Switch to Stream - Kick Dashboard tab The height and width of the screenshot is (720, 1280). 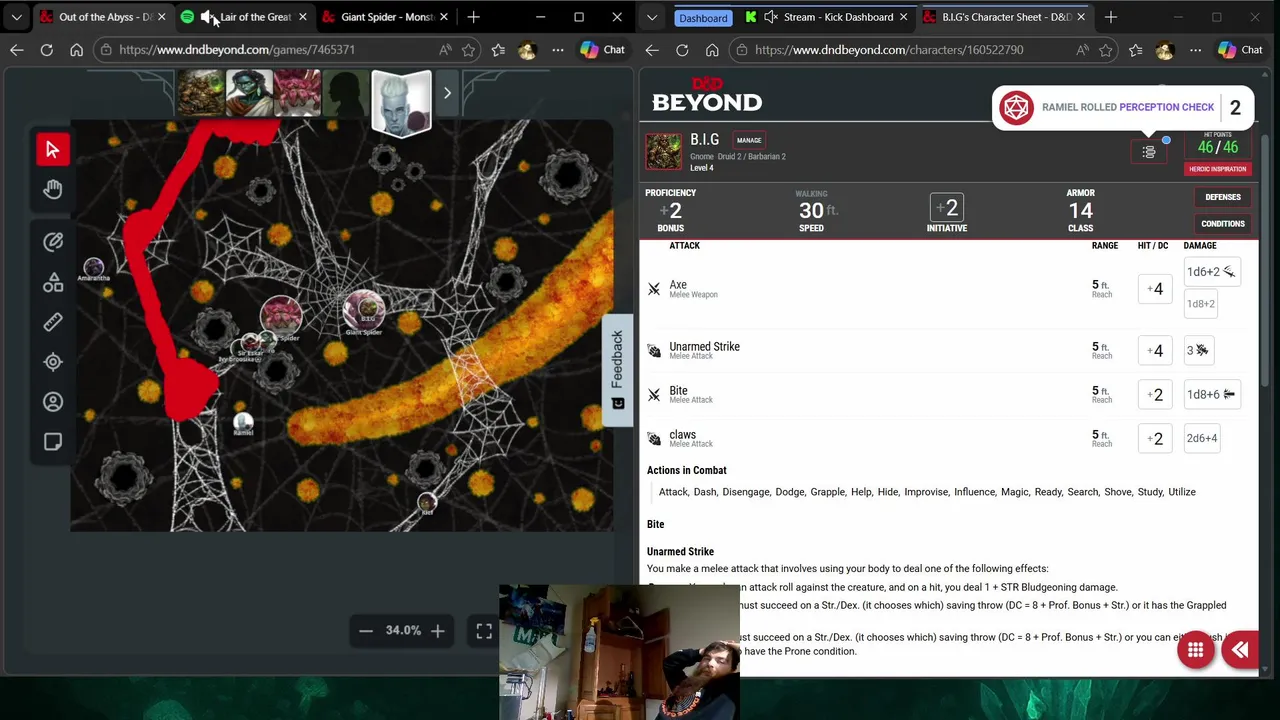(x=828, y=17)
